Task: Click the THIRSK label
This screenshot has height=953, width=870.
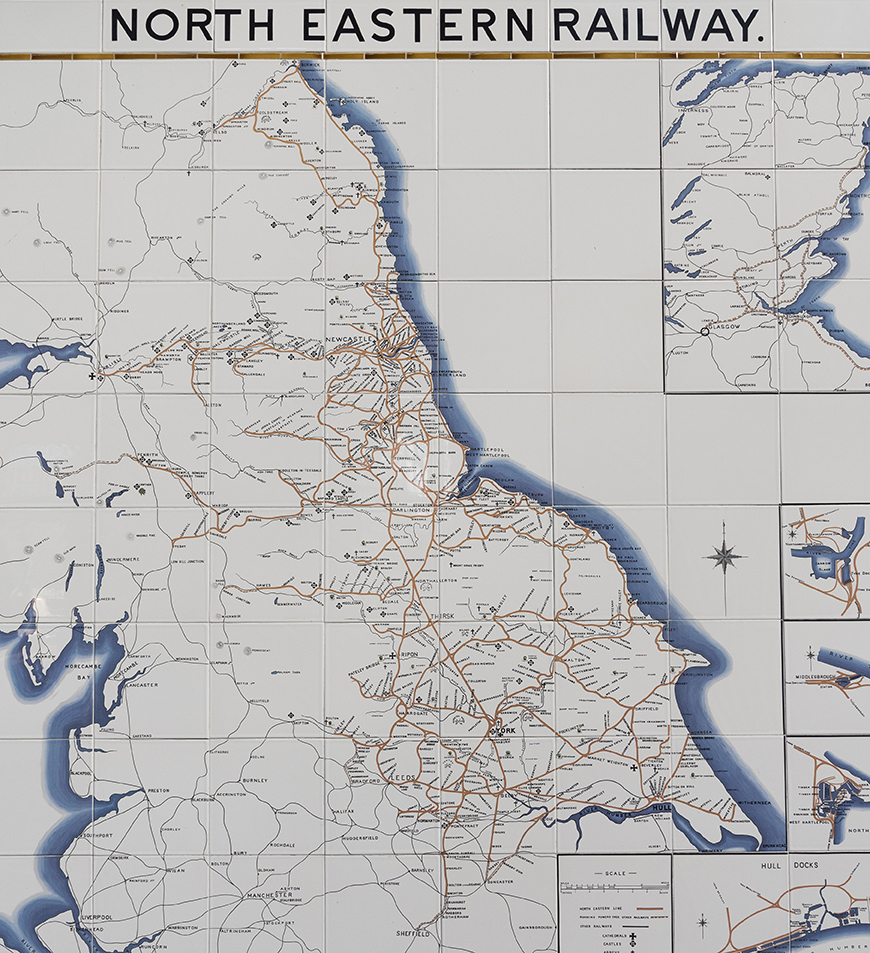Action: (x=443, y=616)
